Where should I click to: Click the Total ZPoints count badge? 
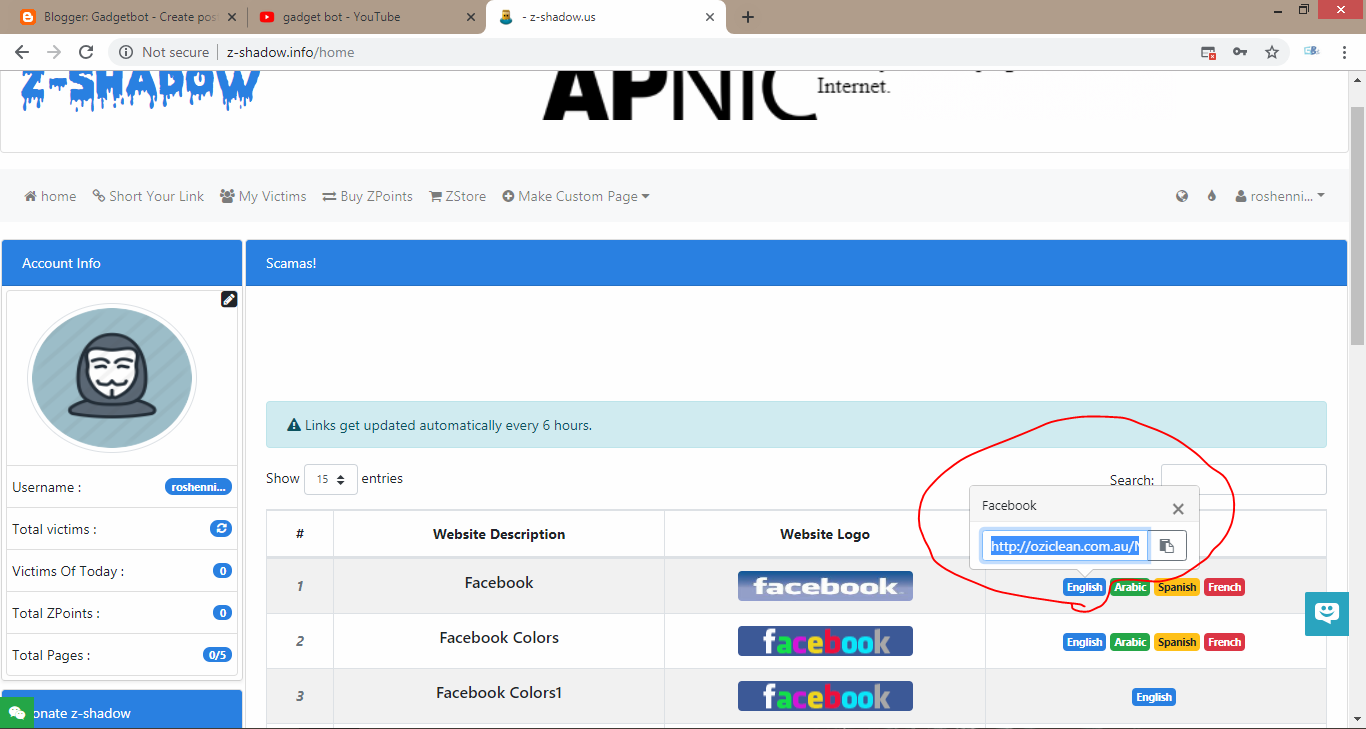click(x=222, y=613)
